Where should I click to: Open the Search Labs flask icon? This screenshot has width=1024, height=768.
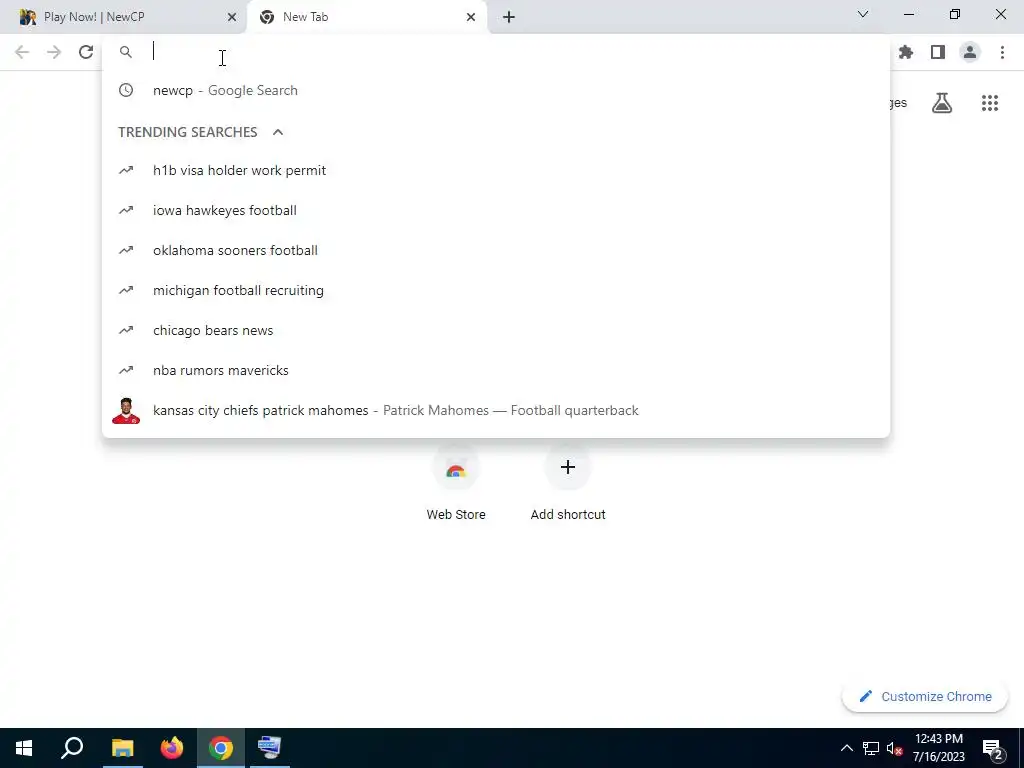click(942, 103)
